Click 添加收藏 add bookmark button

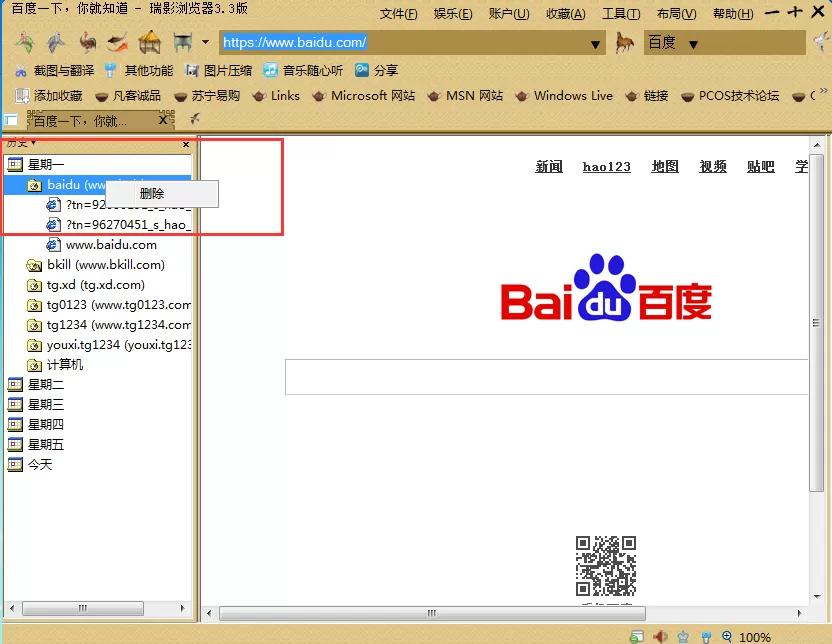coord(49,96)
